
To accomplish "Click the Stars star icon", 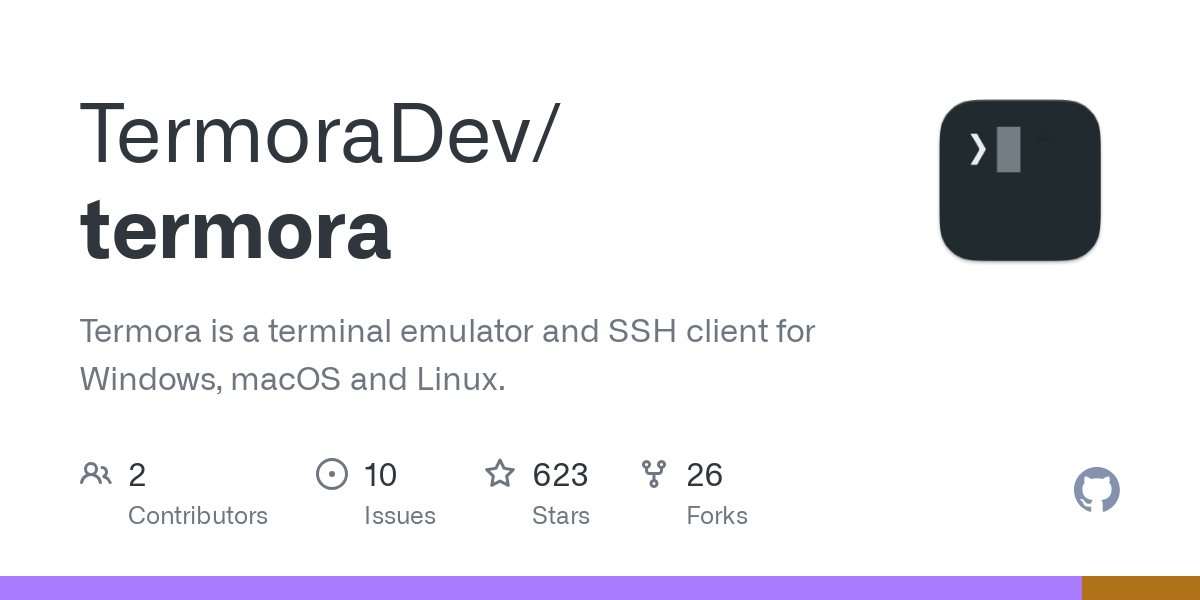I will 500,473.
